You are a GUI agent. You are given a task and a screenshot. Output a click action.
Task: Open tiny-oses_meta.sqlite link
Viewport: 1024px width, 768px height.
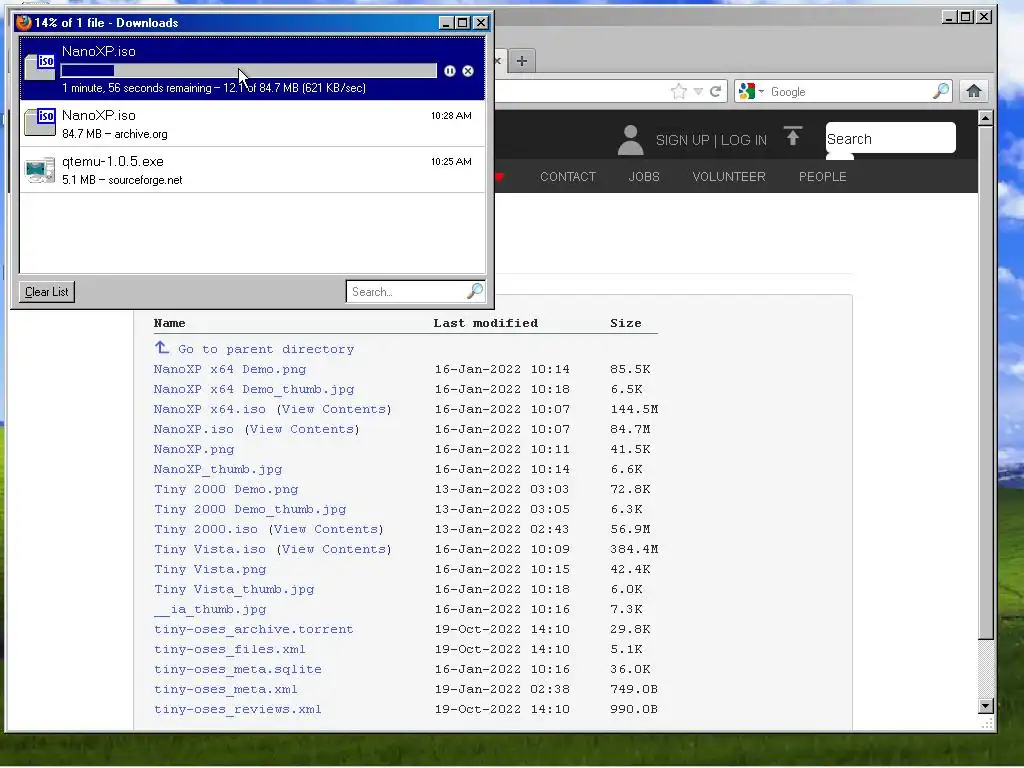coord(238,669)
